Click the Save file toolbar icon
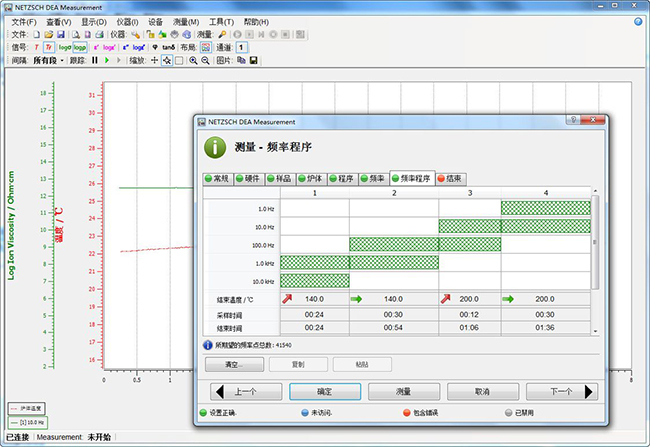Image resolution: width=650 pixels, height=447 pixels. [x=60, y=34]
